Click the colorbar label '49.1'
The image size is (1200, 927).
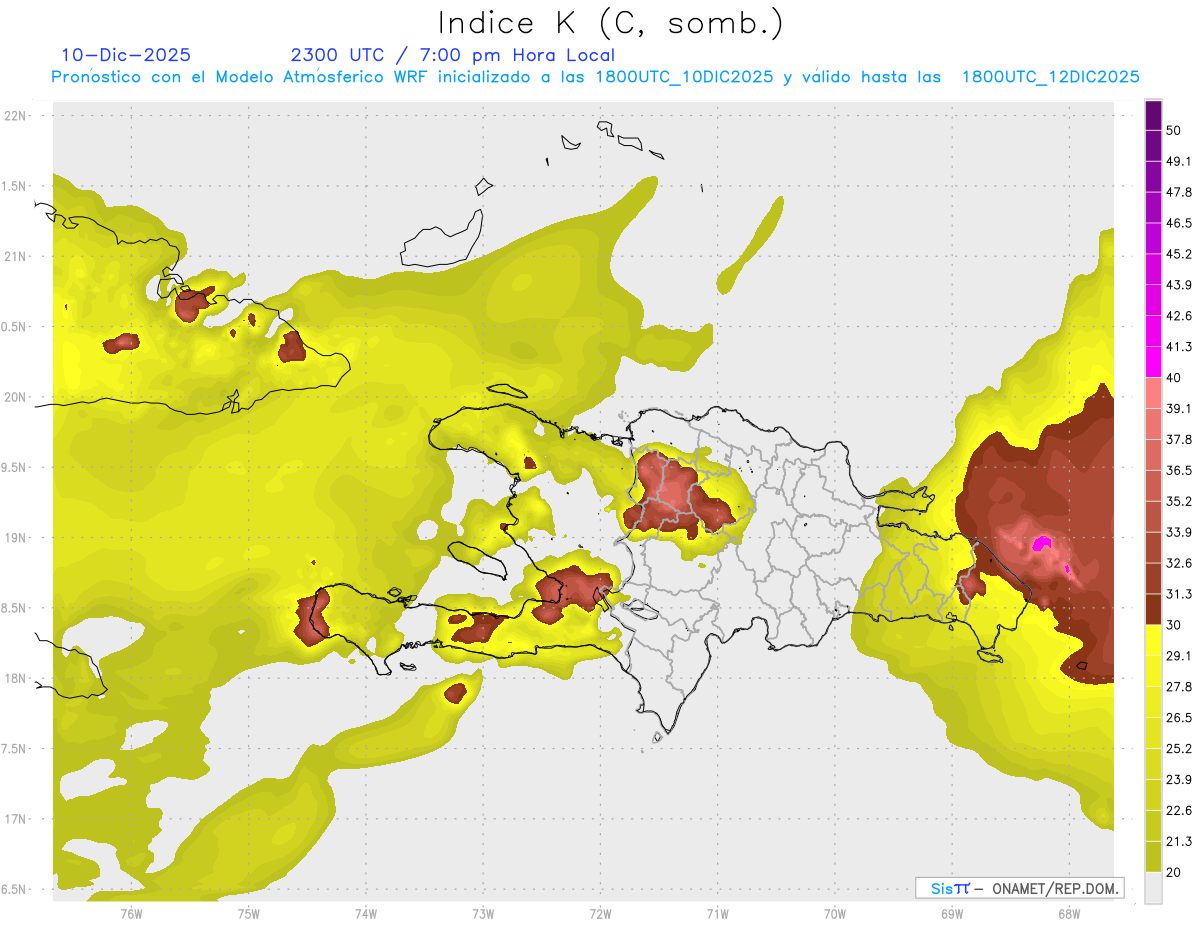[1179, 161]
